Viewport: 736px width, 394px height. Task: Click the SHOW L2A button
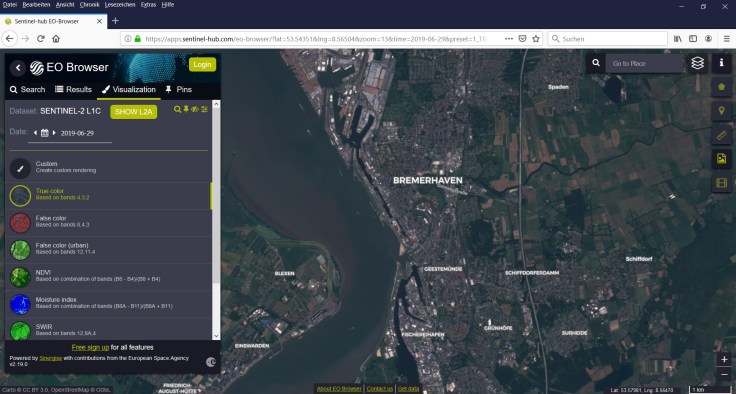coord(133,112)
